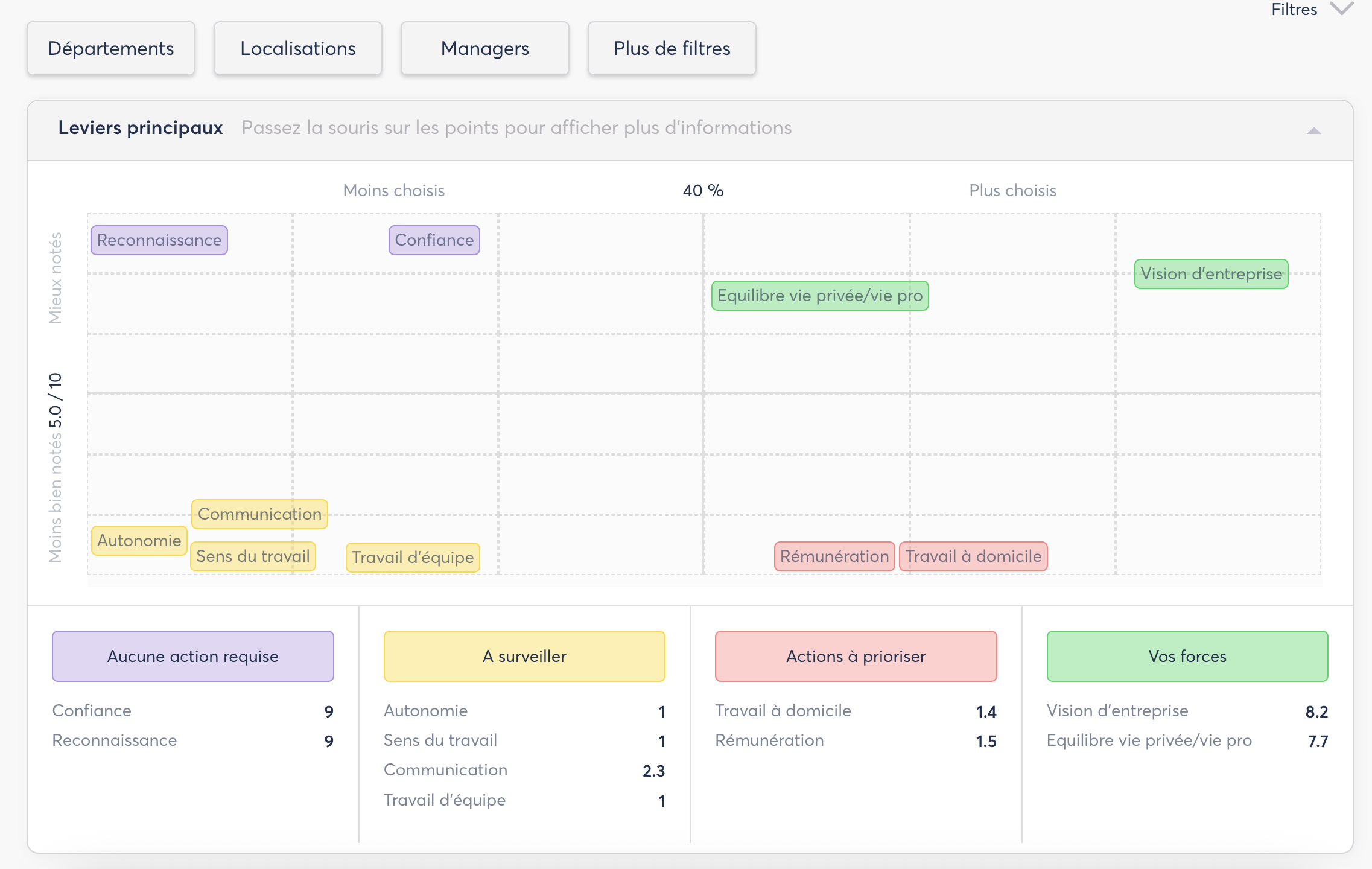
Task: Select the Sens du travail tag
Action: tap(253, 556)
